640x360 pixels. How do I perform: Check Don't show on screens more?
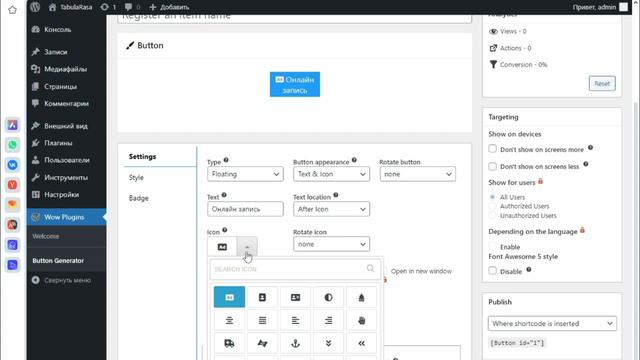pos(493,149)
